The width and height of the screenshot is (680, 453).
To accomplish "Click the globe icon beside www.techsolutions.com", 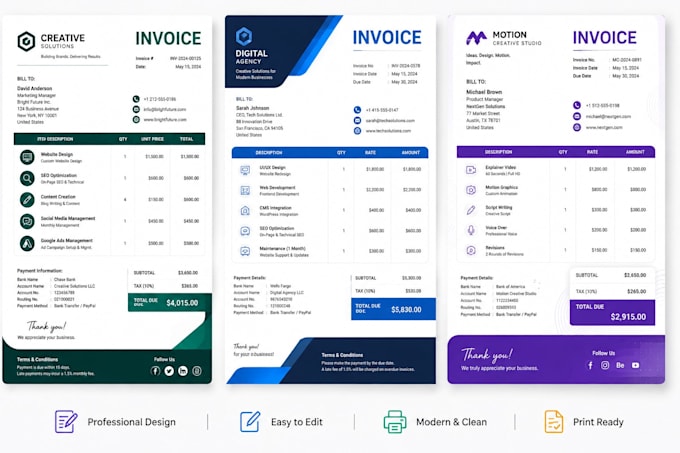I will (357, 130).
